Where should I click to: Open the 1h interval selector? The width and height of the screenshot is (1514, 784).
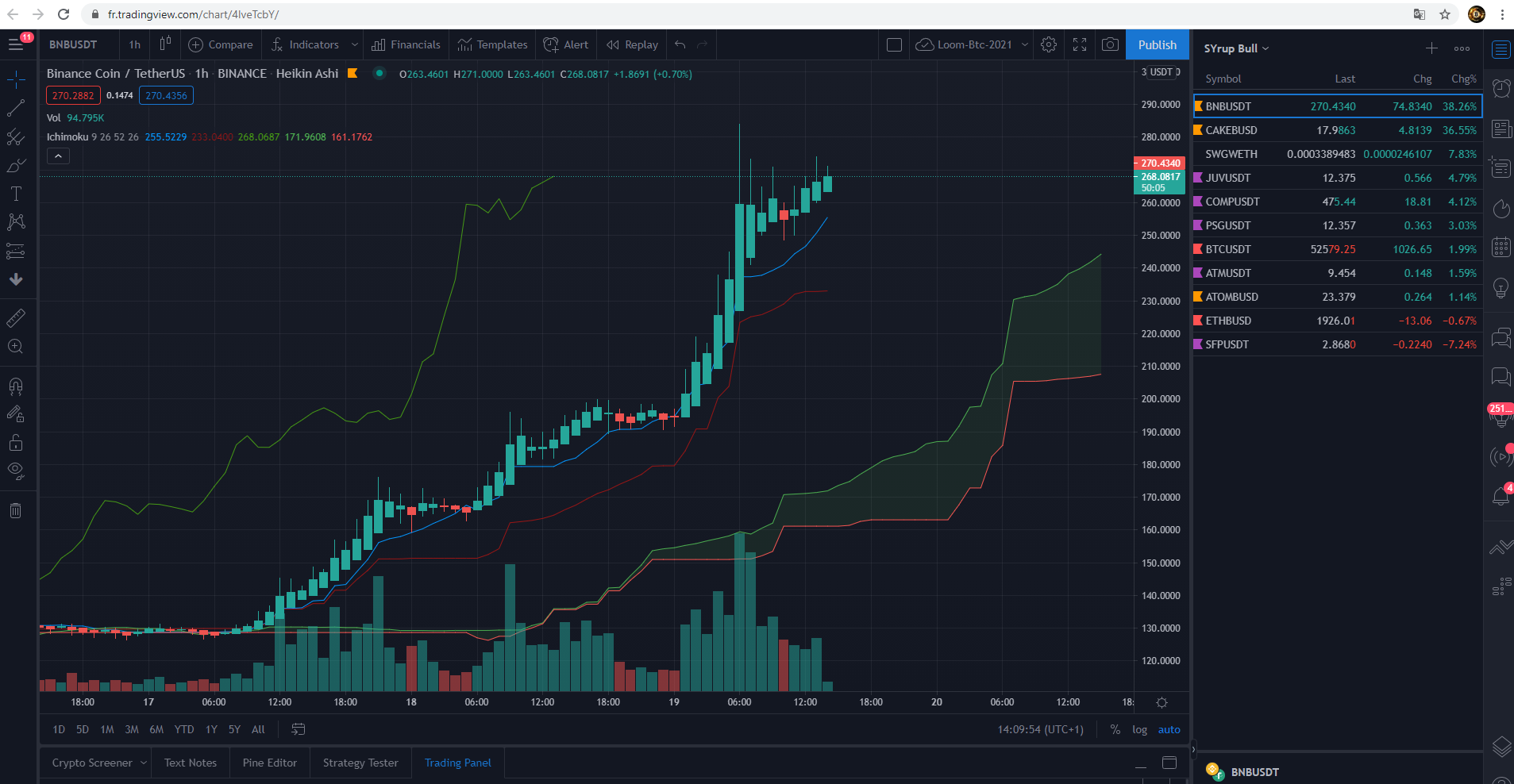point(135,44)
